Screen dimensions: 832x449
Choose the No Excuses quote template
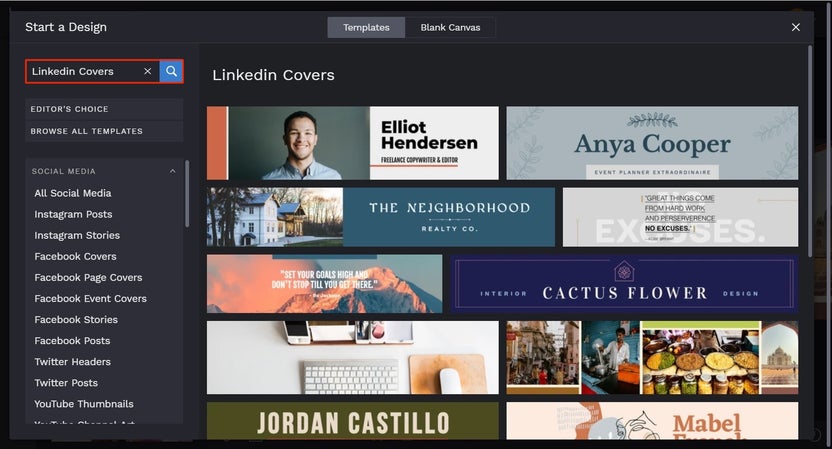click(680, 217)
